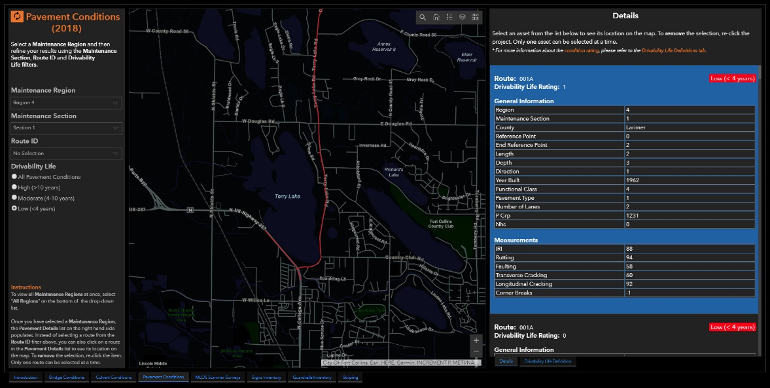Open the Route ID dropdown
This screenshot has width=770, height=388.
66,153
